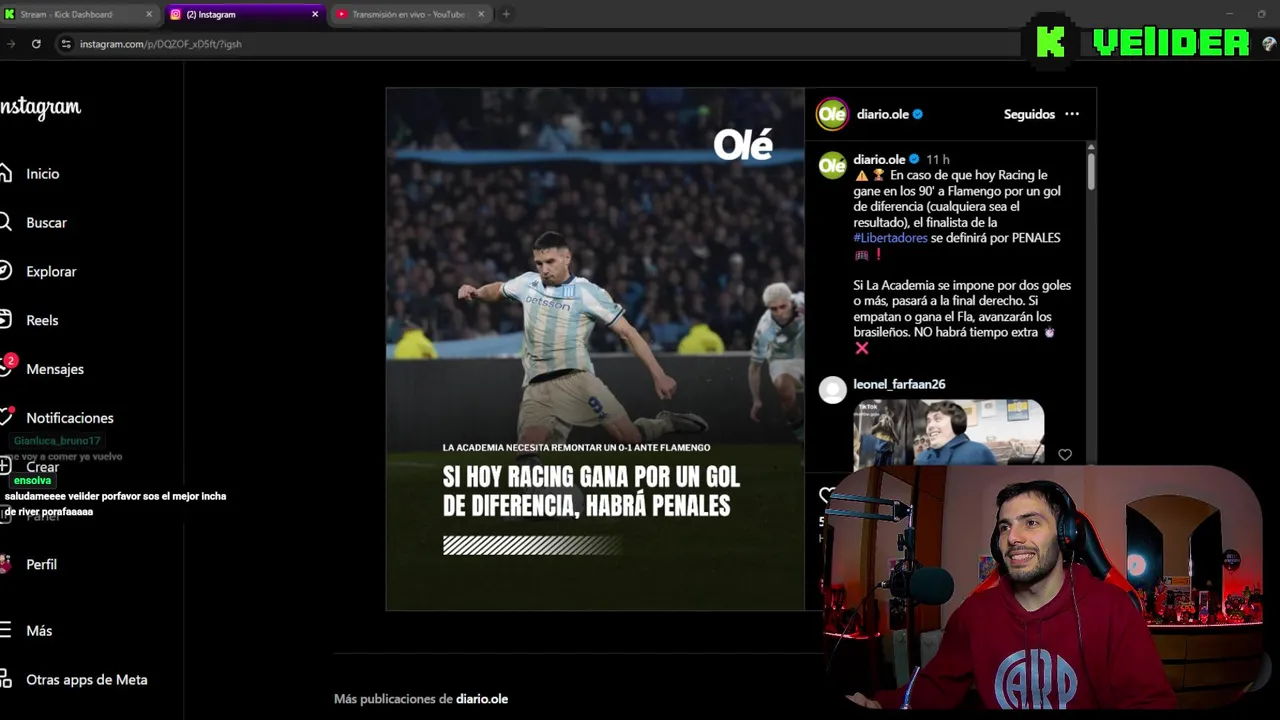1280x720 pixels.
Task: Click the address bar URL
Action: click(160, 44)
